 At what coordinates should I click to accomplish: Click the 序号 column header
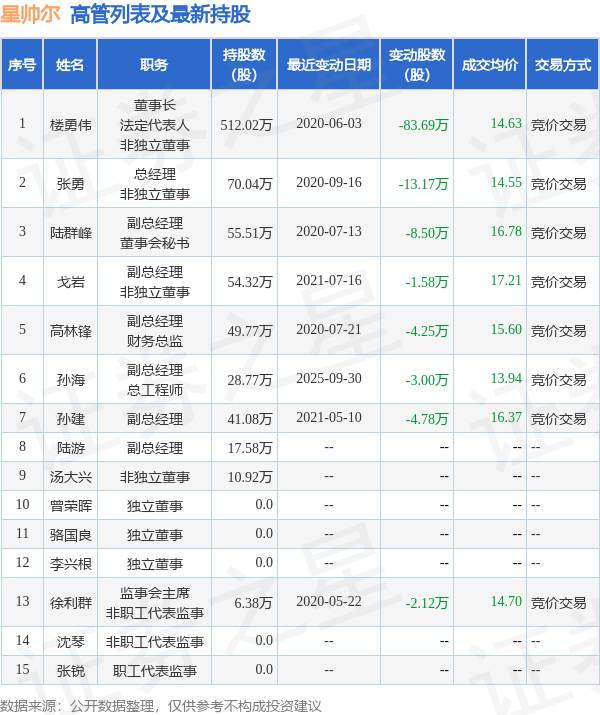point(22,64)
